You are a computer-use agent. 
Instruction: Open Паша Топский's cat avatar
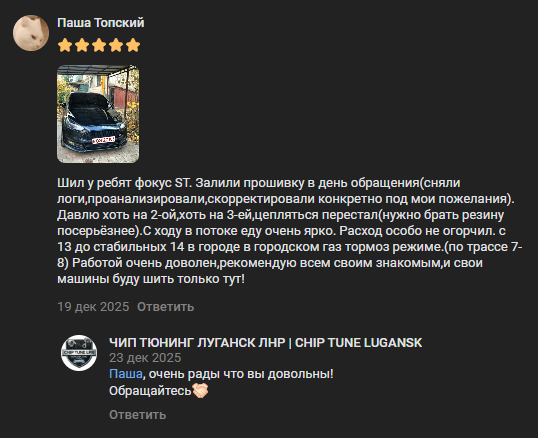tap(31, 33)
